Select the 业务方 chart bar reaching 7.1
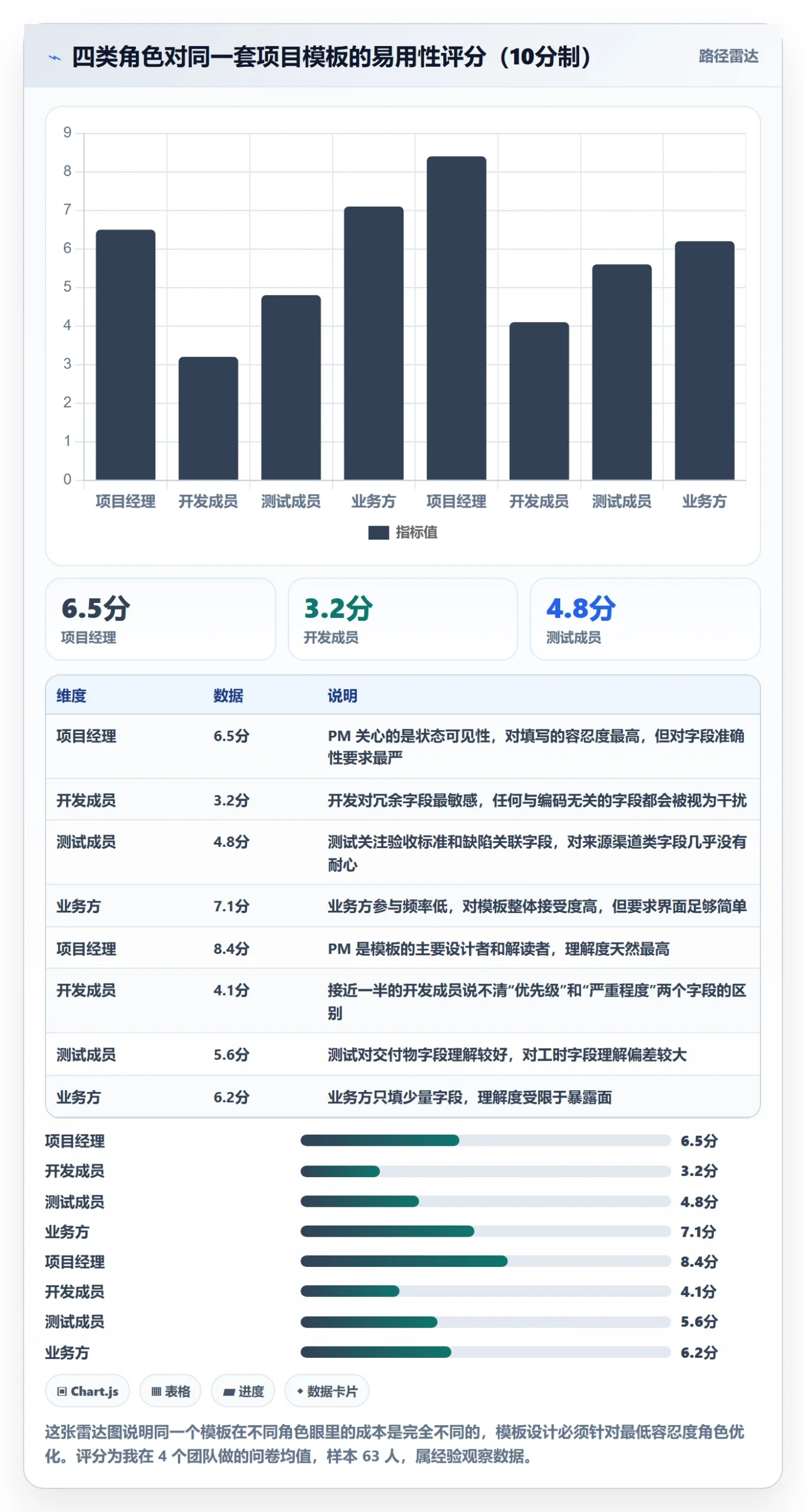The image size is (806, 1512). click(373, 343)
